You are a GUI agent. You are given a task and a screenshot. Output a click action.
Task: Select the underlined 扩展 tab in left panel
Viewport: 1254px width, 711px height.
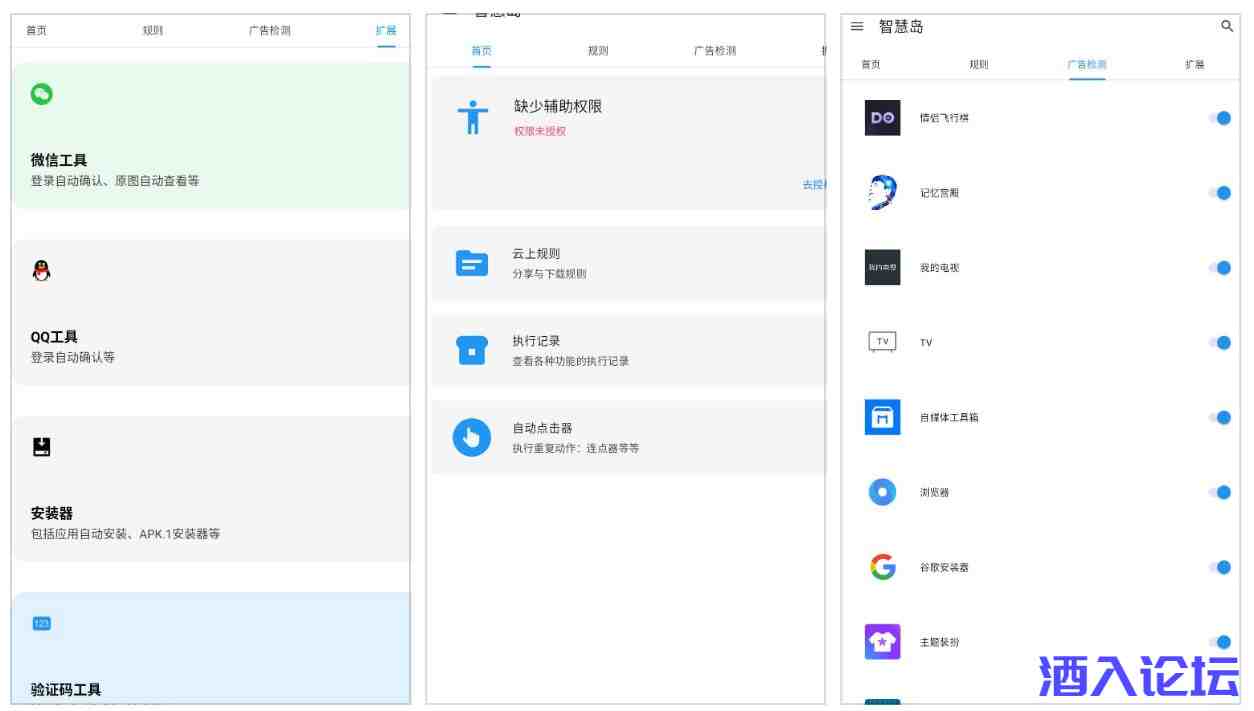pos(386,31)
